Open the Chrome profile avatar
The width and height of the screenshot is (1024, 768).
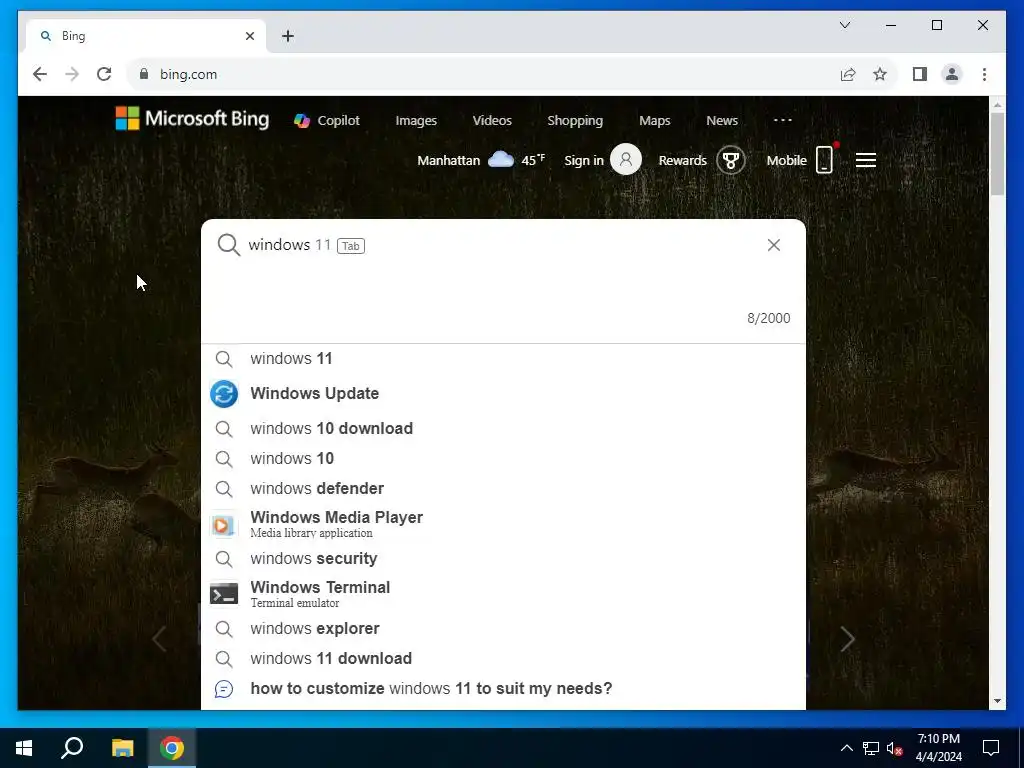(x=952, y=74)
